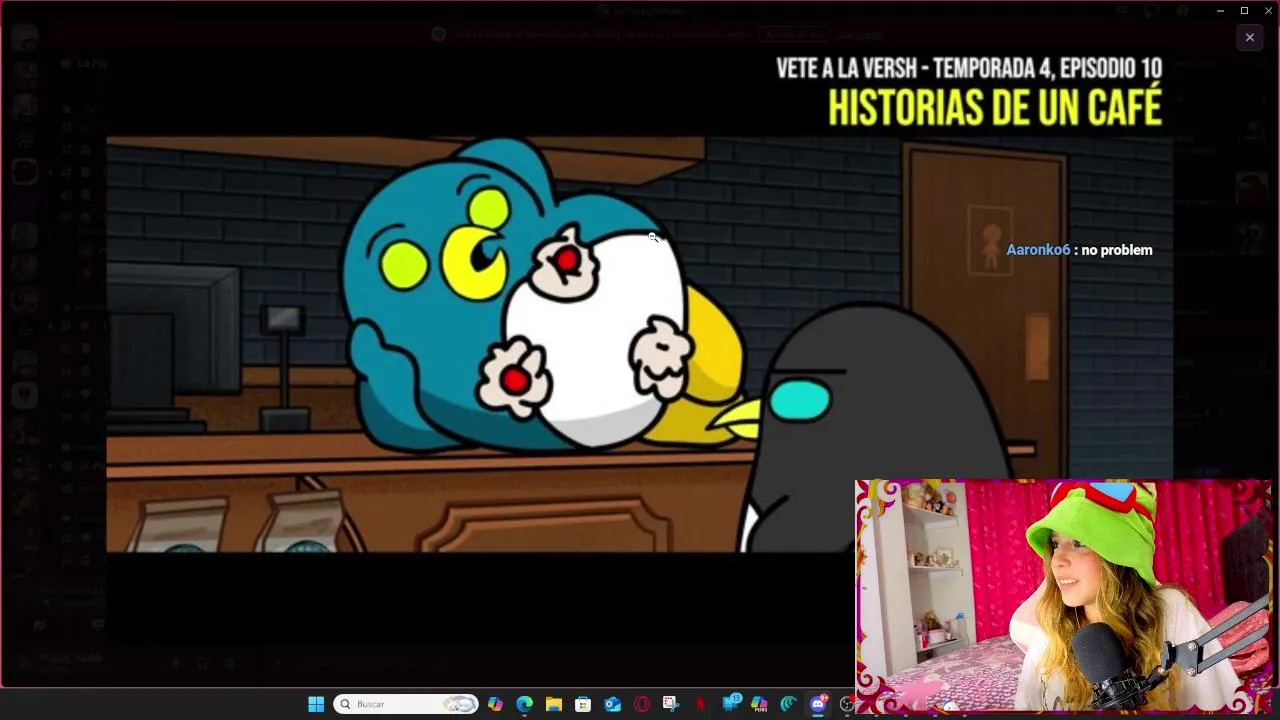Close the video overlay with the X button
This screenshot has height=720, width=1280.
click(x=1249, y=37)
